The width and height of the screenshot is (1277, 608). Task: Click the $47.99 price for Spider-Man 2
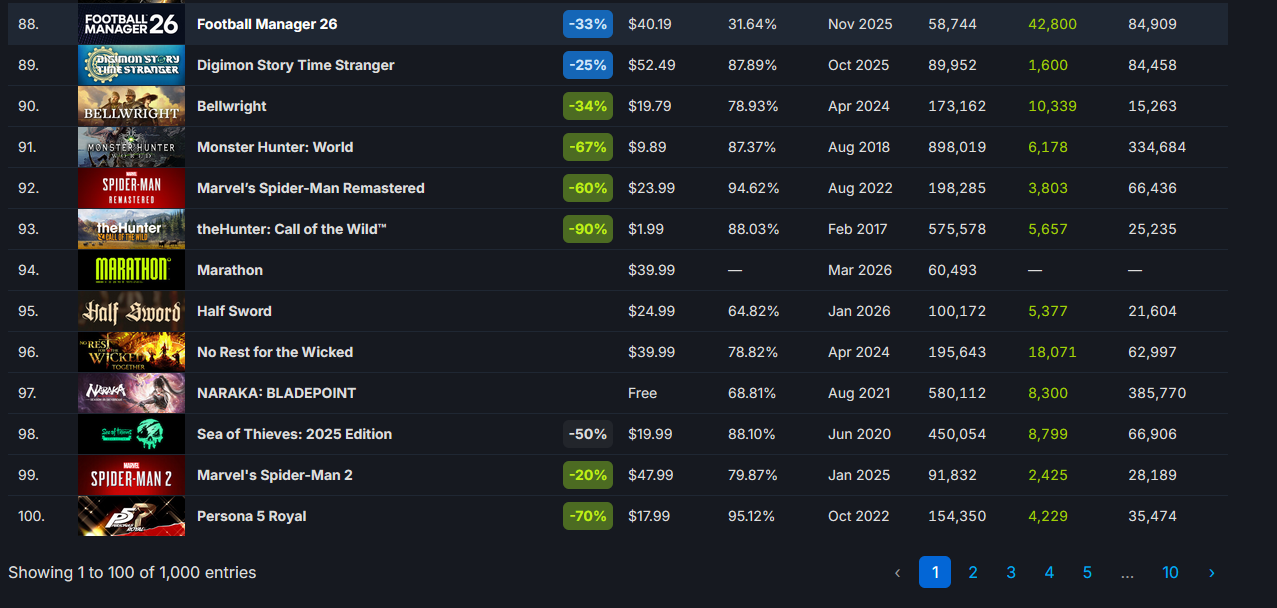coord(650,475)
